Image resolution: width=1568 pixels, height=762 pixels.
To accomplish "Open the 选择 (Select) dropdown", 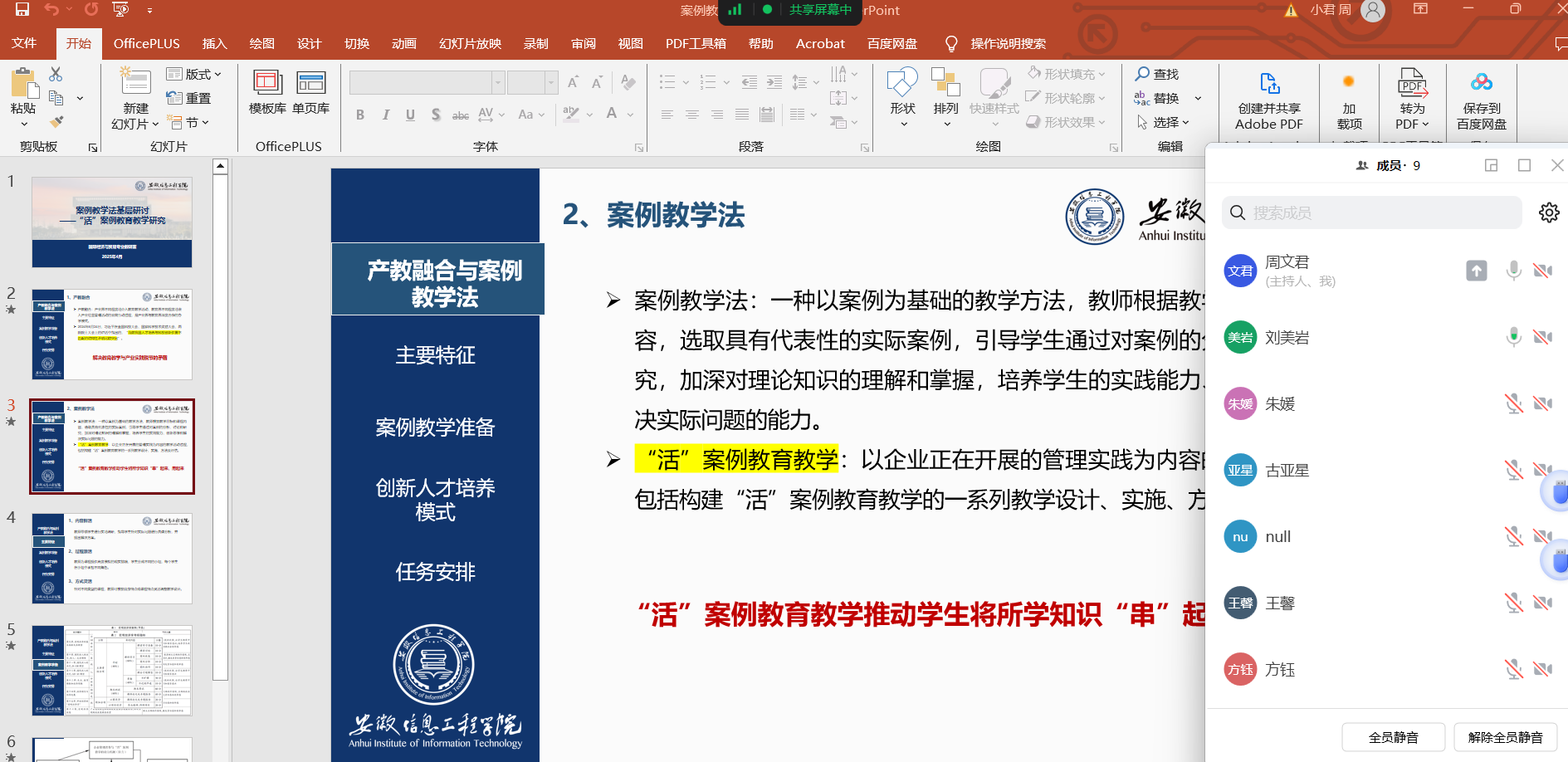I will point(1165,122).
